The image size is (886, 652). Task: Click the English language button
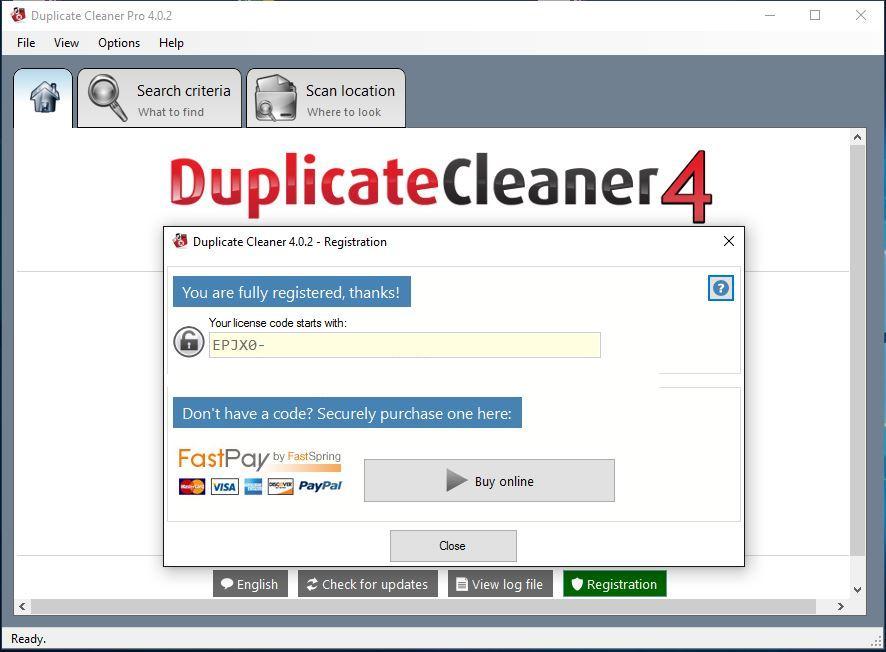pyautogui.click(x=250, y=584)
